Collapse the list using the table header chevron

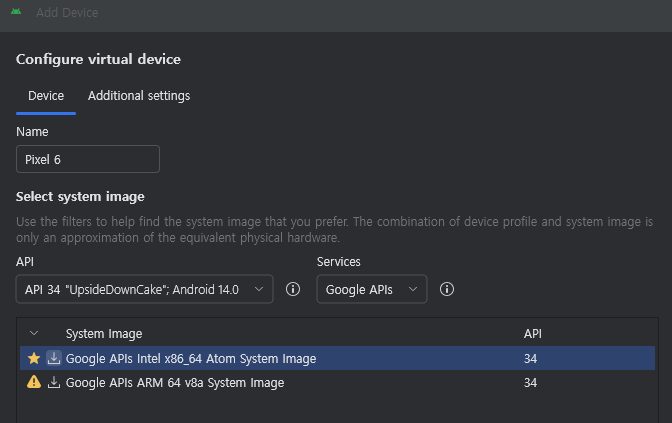[x=34, y=333]
